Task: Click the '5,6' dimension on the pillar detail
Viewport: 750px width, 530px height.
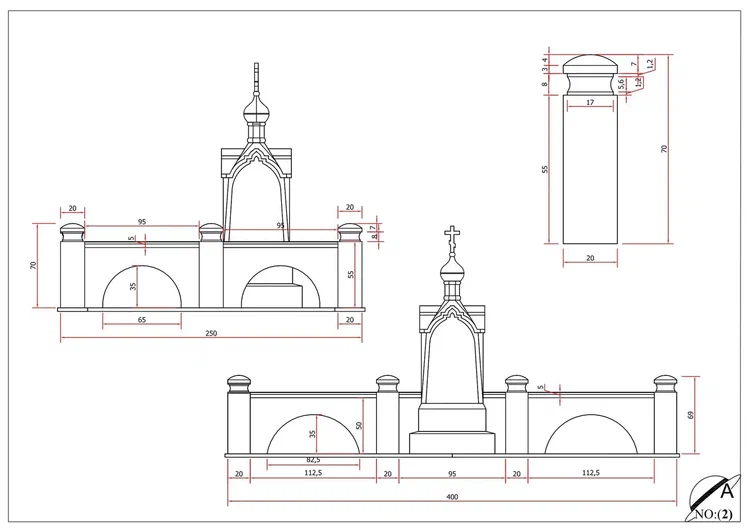Action: (621, 85)
